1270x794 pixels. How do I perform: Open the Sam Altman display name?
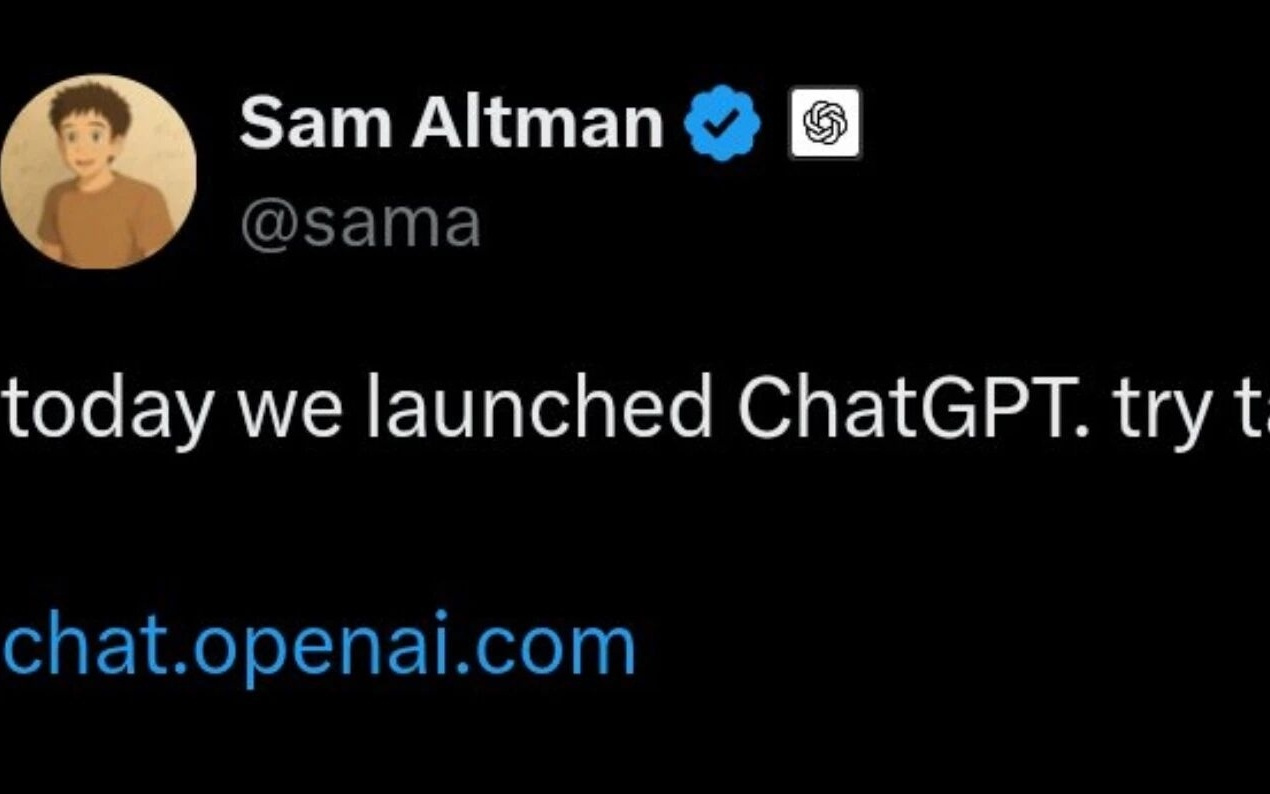pos(451,123)
